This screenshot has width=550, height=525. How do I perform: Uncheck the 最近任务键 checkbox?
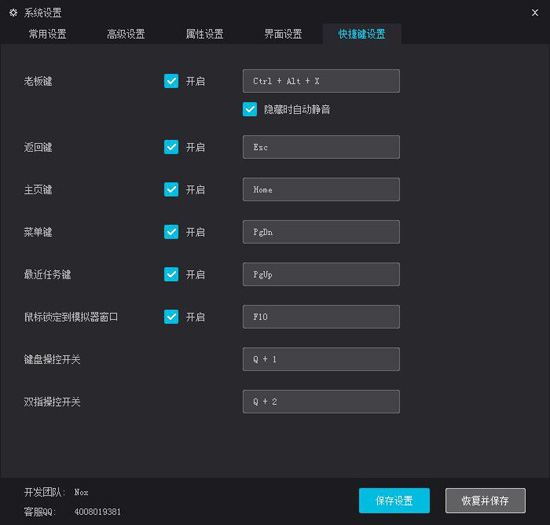[171, 274]
